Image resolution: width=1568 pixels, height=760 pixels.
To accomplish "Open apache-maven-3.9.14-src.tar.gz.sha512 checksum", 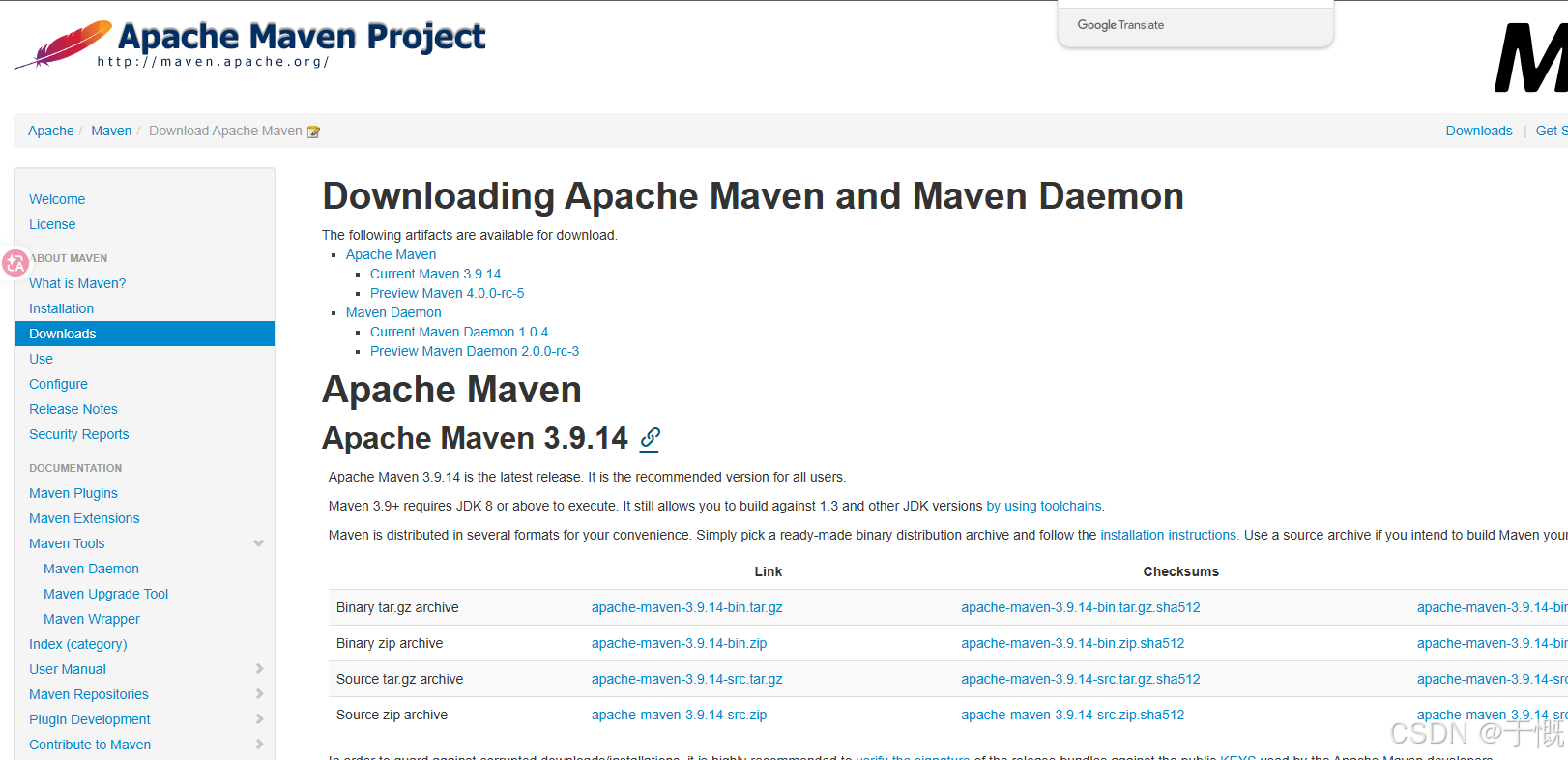I will 1081,679.
